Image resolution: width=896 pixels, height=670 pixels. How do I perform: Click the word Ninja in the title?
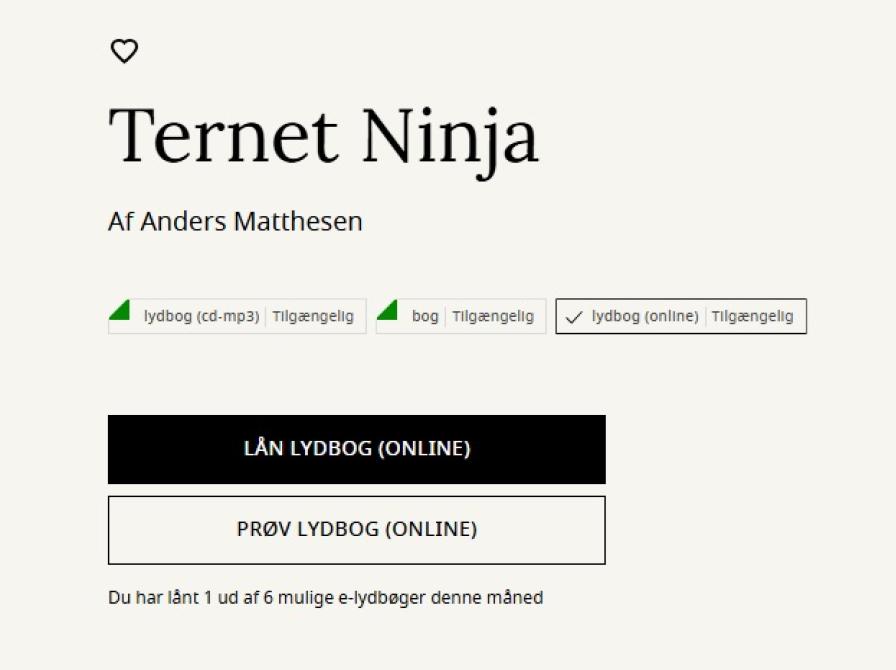point(450,143)
